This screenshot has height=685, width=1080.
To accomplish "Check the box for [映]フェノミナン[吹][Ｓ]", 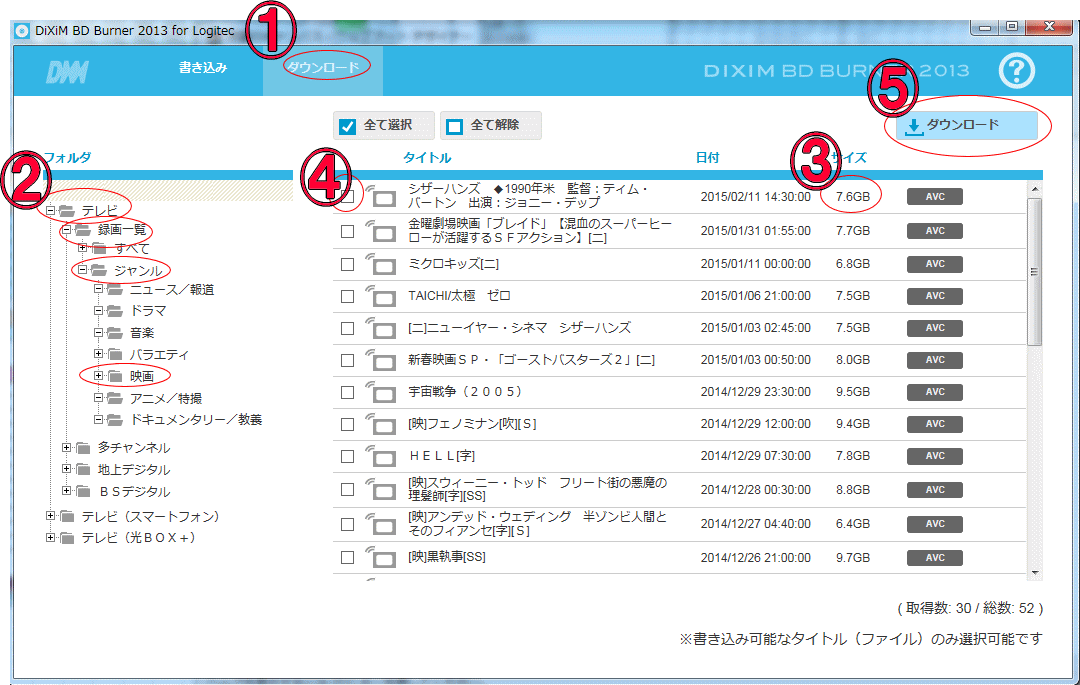I will coord(348,425).
